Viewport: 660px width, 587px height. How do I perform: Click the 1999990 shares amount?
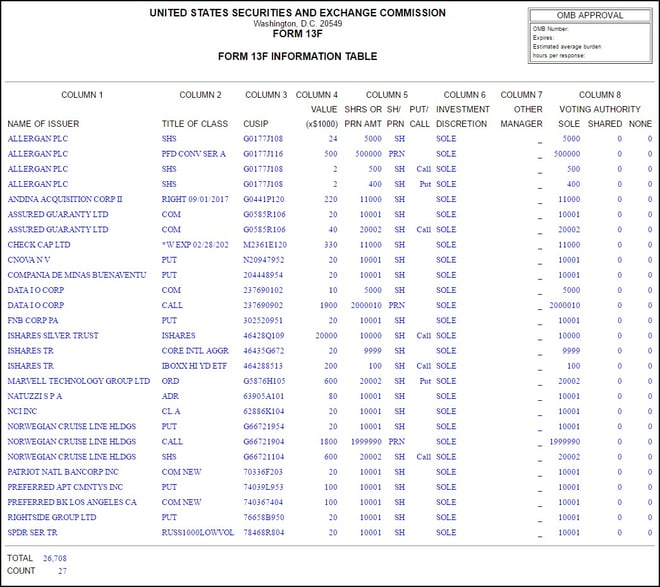[x=366, y=441]
